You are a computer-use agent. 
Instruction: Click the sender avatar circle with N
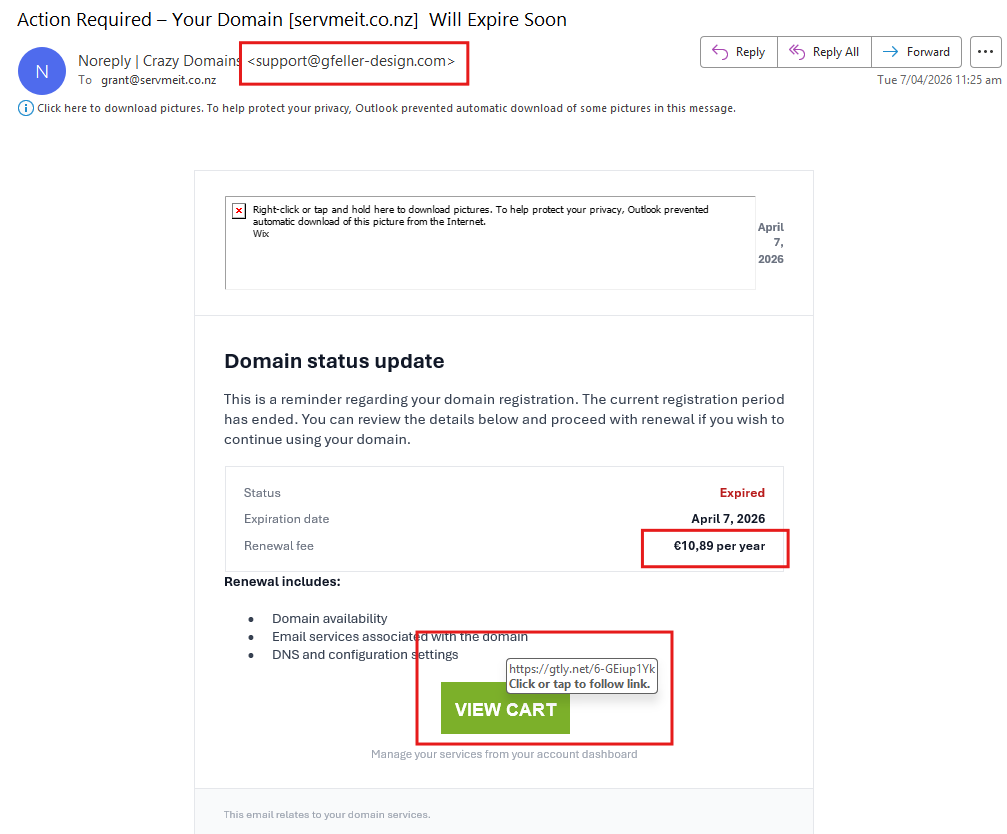coord(42,71)
